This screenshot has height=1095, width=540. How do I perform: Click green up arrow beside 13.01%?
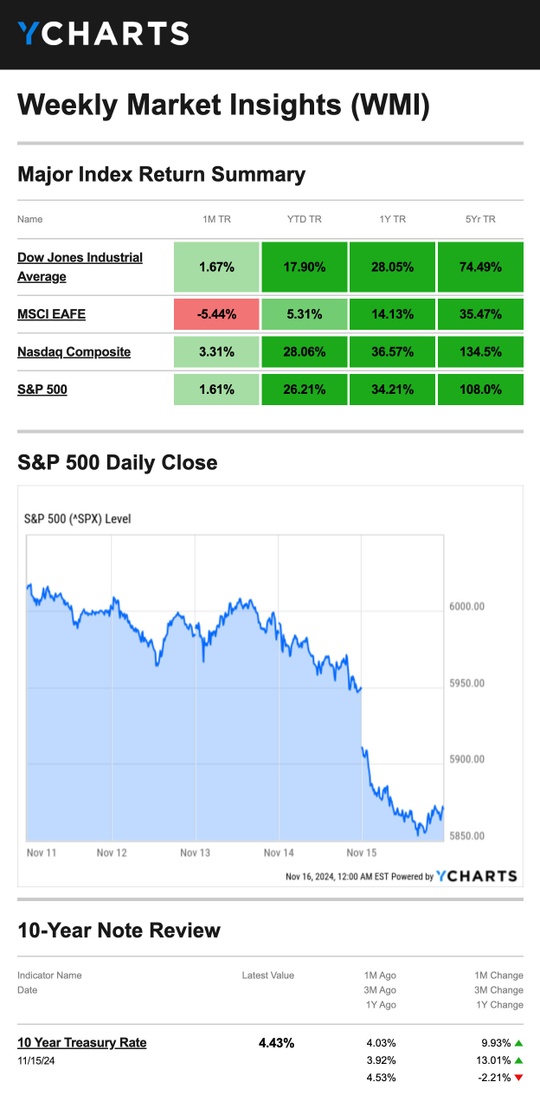pyautogui.click(x=518, y=1060)
